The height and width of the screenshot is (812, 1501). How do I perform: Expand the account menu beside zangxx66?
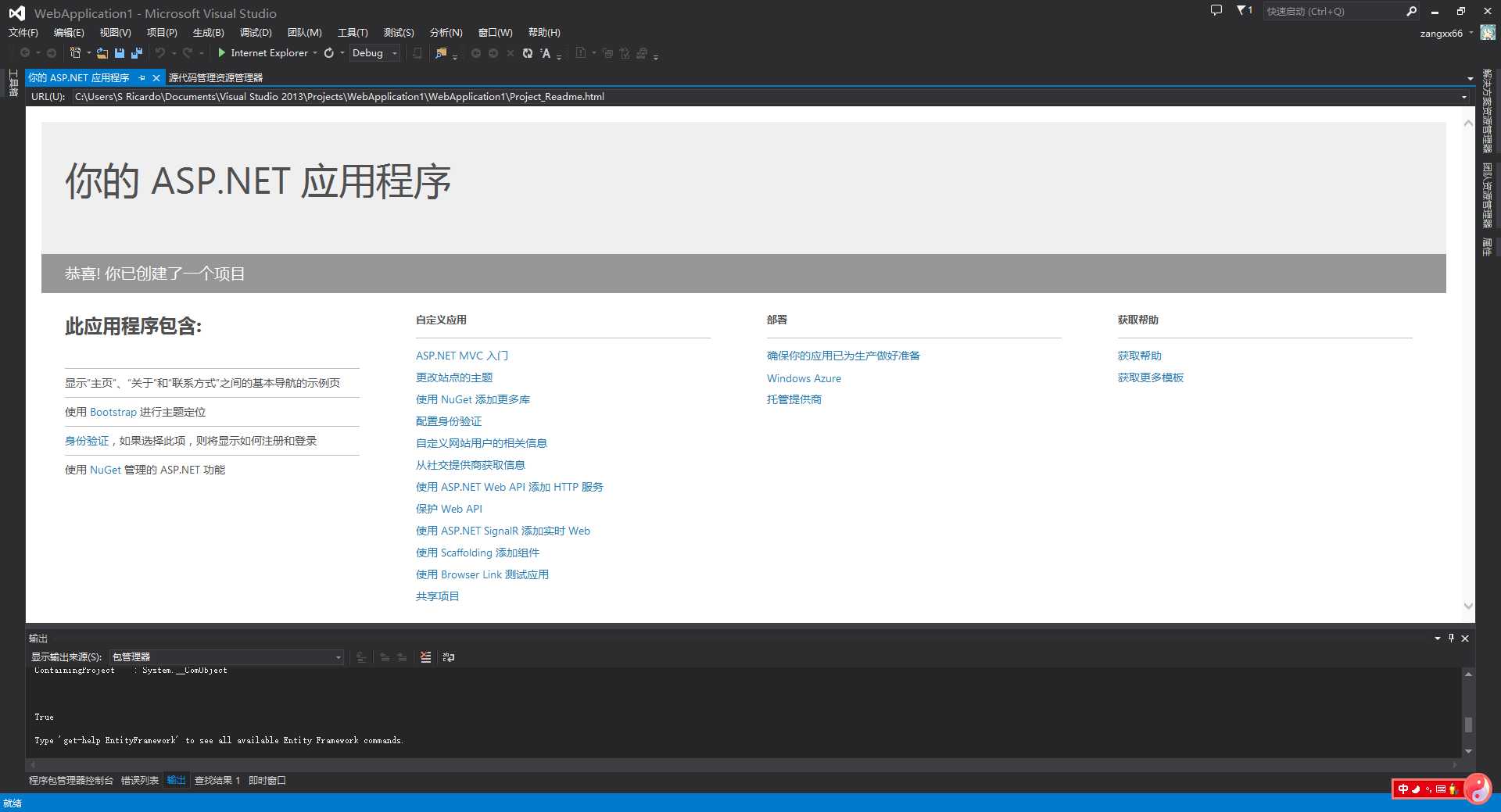pyautogui.click(x=1471, y=33)
